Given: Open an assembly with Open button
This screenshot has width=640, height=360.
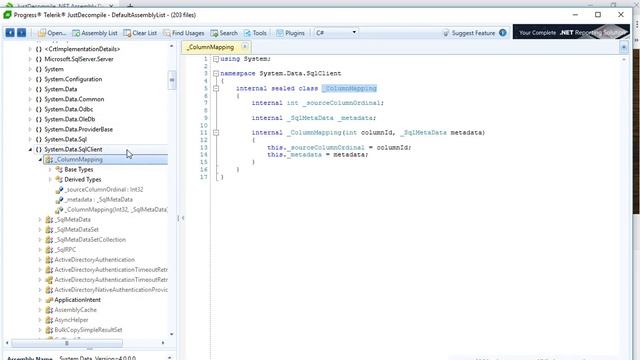Looking at the screenshot, I should 51,33.
